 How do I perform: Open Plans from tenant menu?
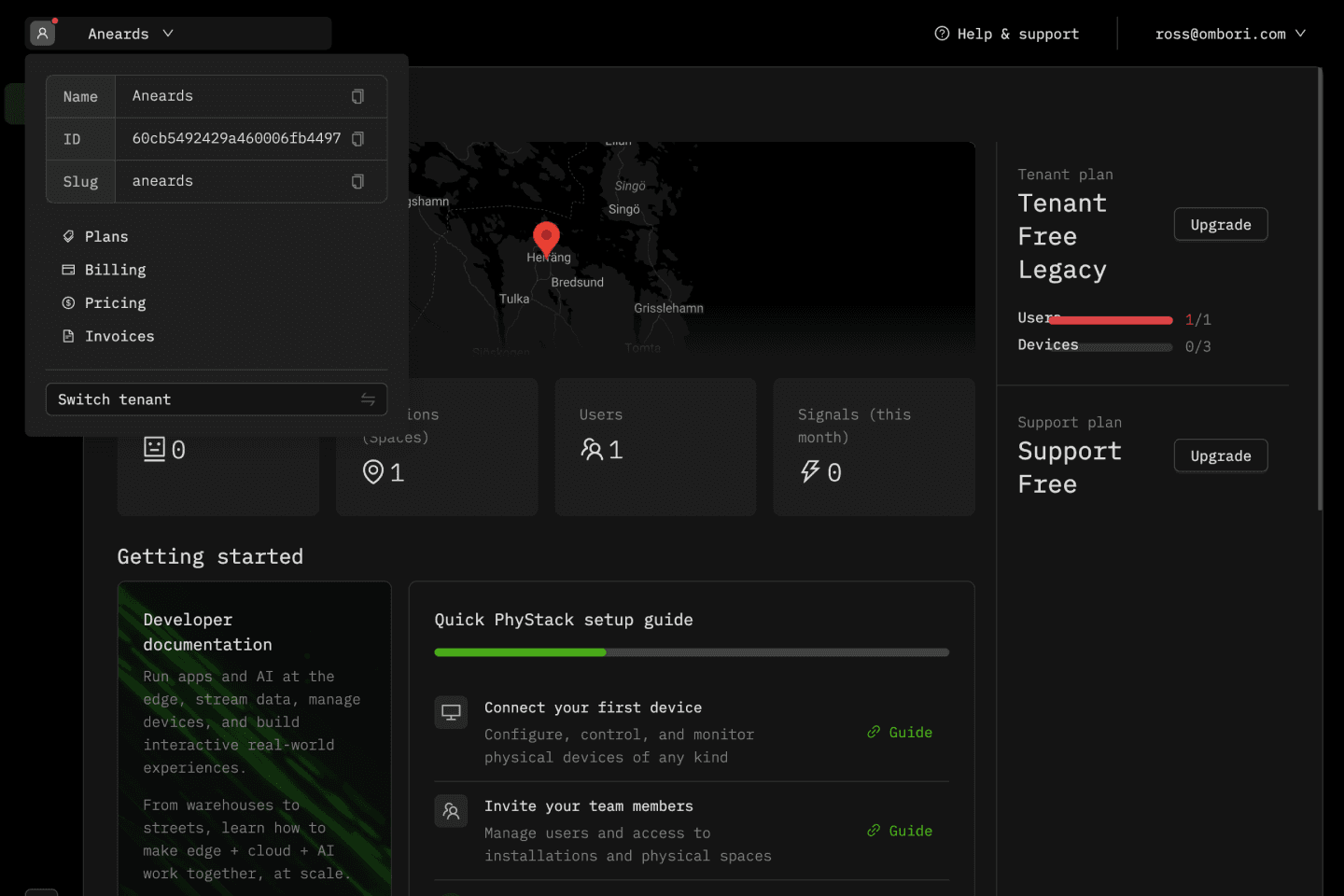(x=106, y=237)
